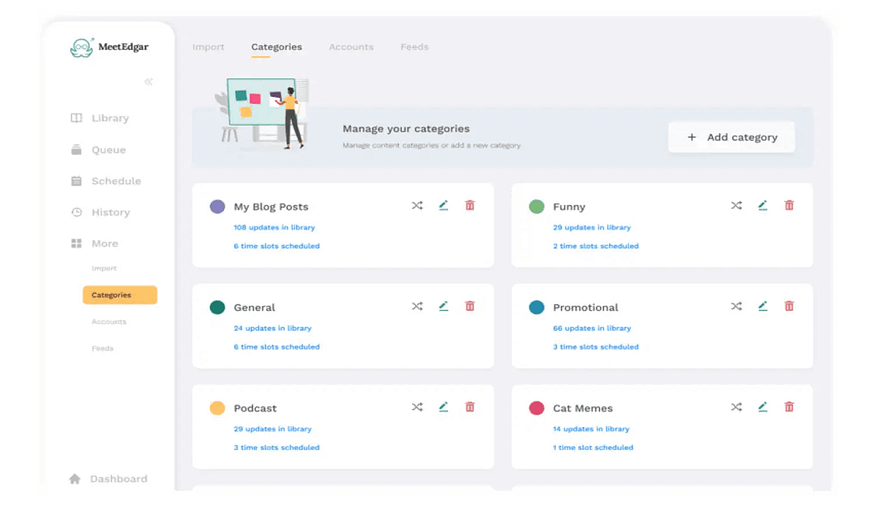
Task: Open Promotional 3 time slots scheduled link
Action: (x=595, y=347)
